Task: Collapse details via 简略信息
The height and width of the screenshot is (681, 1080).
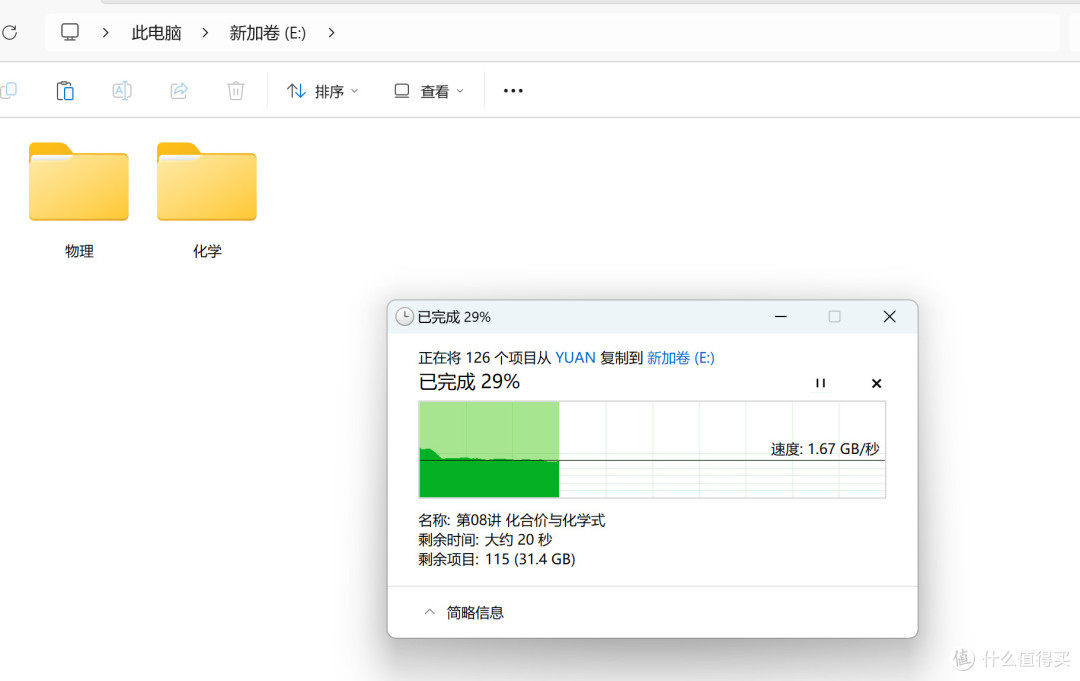Action: (x=463, y=612)
